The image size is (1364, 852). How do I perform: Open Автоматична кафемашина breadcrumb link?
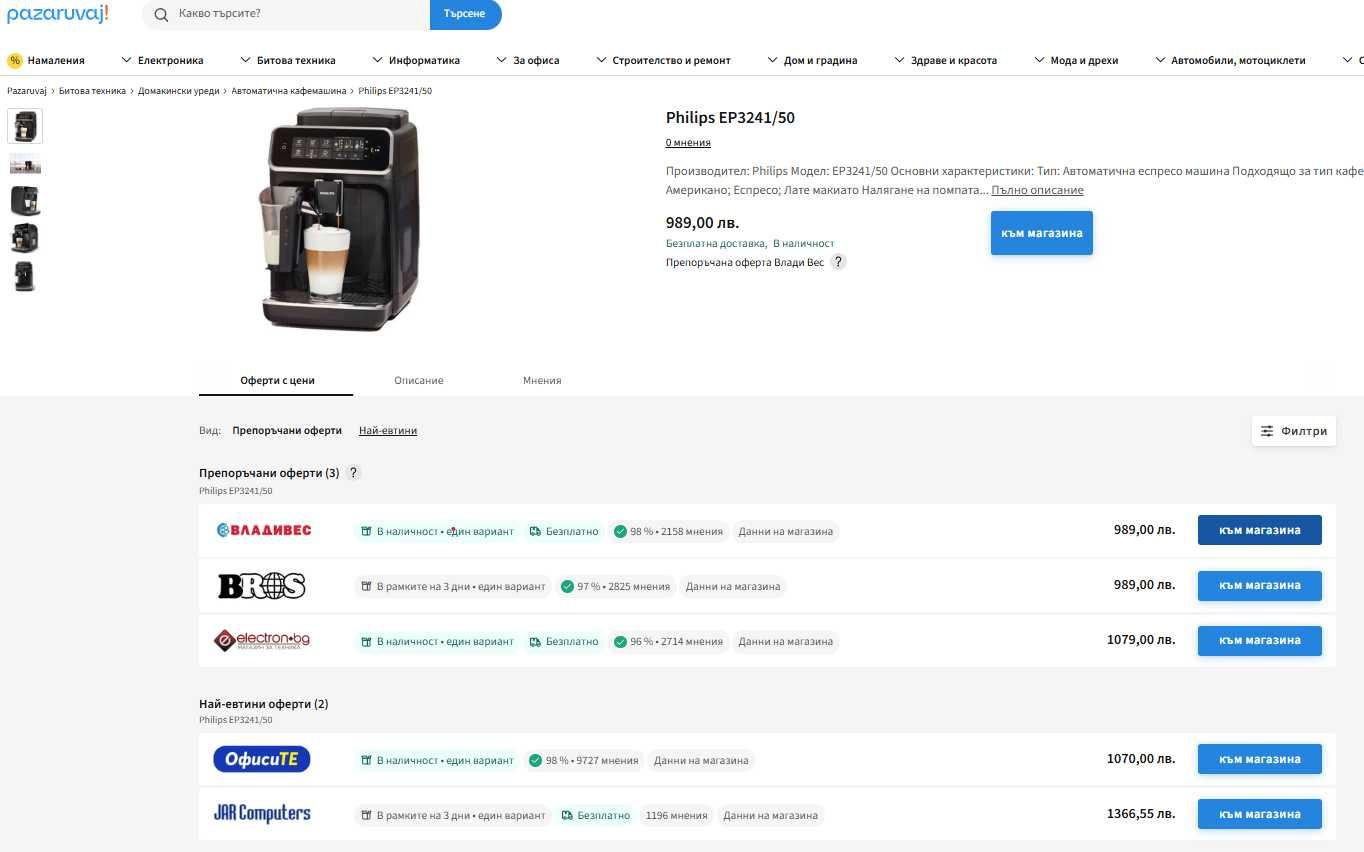click(x=289, y=91)
